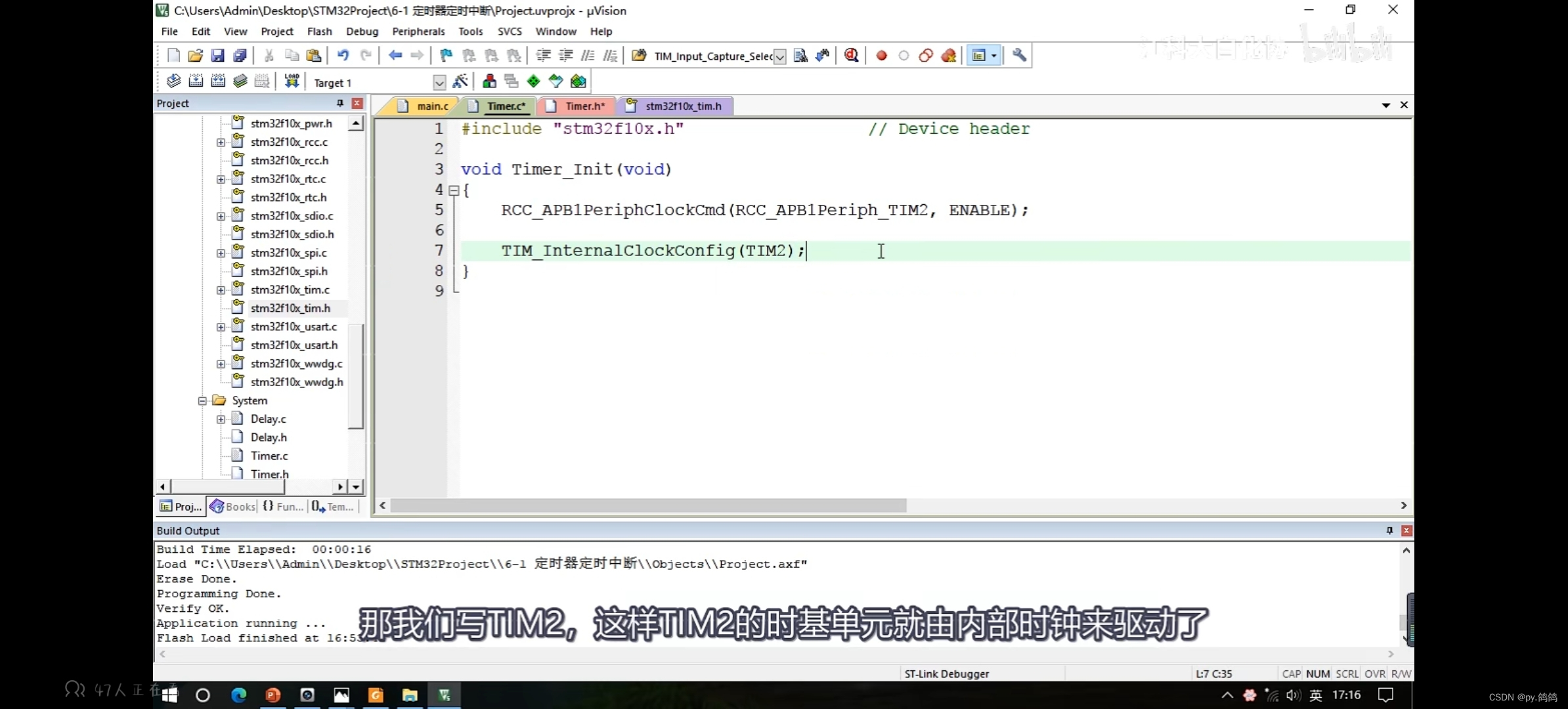Navigate backwards with blue left arrow
This screenshot has width=1568, height=709.
point(395,56)
